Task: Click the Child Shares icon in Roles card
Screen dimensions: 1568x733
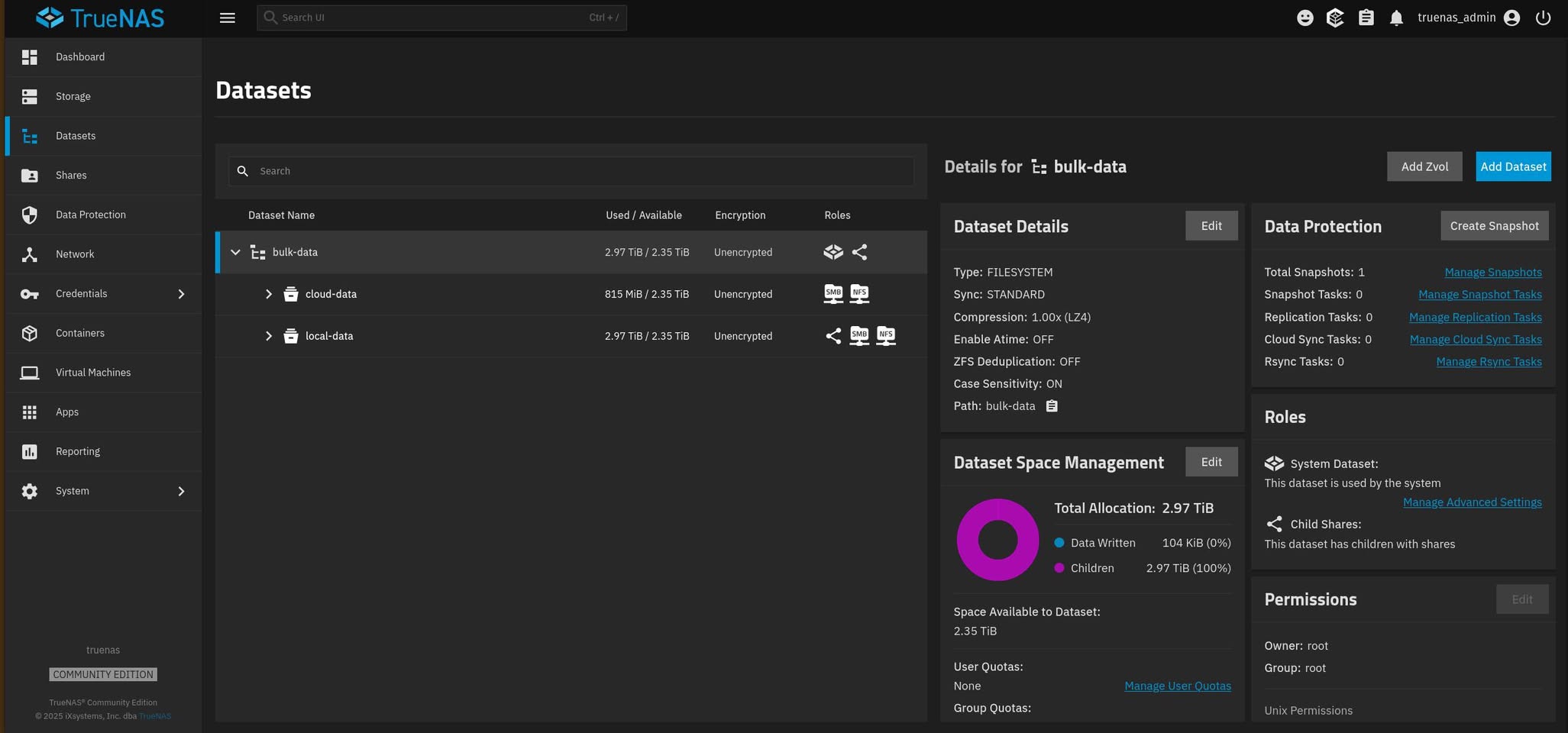Action: [1274, 524]
